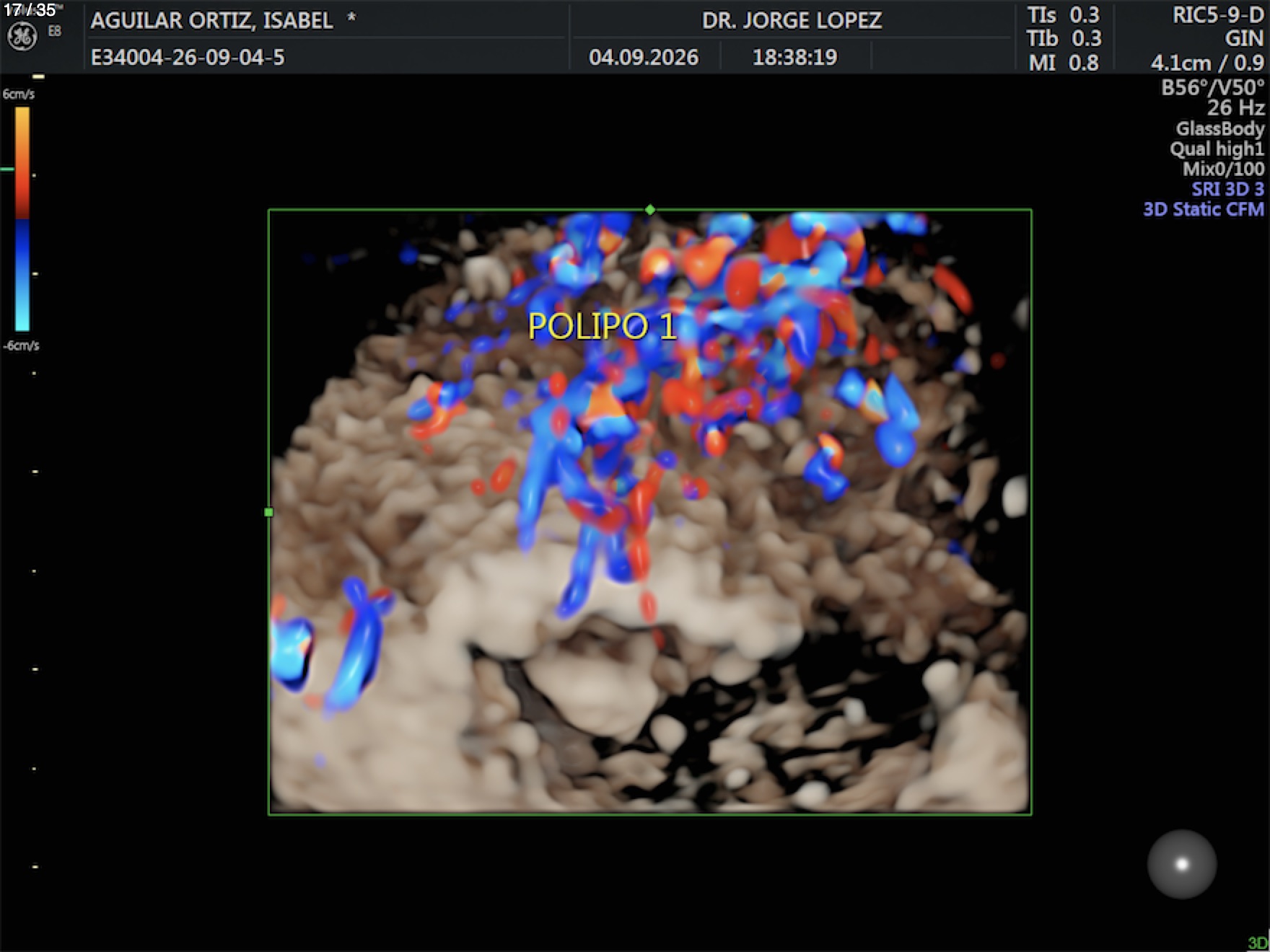The width and height of the screenshot is (1270, 952).
Task: Click the SRI 3D 3 setting
Action: 1227,189
